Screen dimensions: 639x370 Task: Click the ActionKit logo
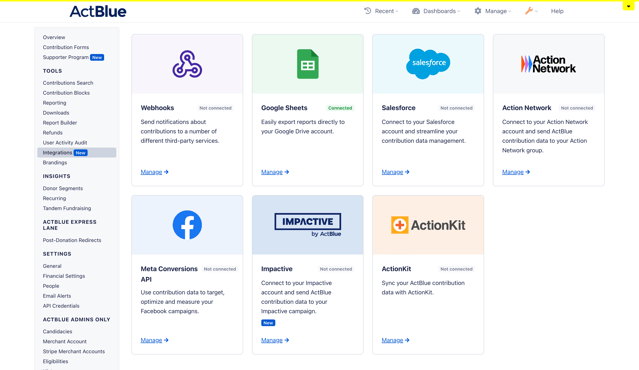click(x=428, y=225)
